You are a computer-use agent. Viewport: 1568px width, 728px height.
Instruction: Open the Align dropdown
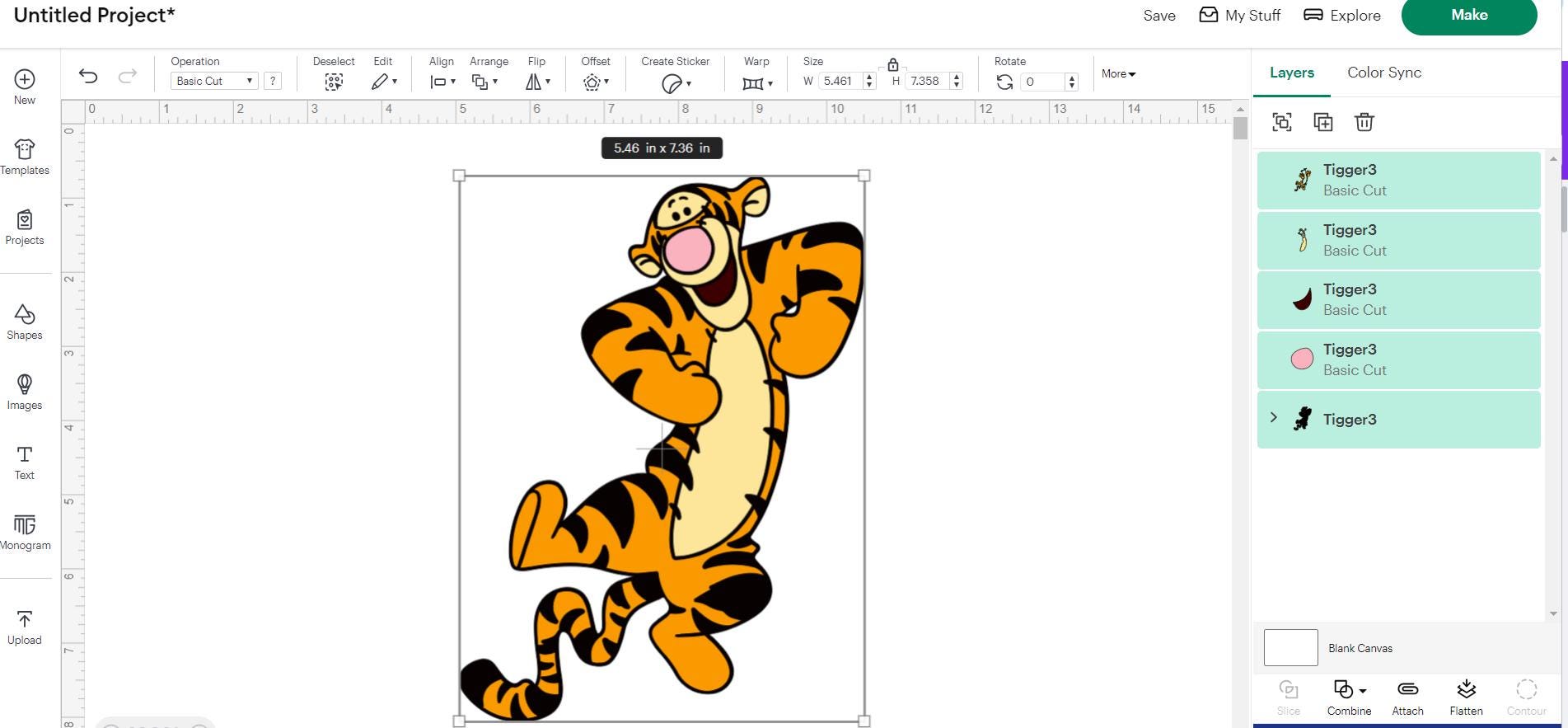[442, 82]
